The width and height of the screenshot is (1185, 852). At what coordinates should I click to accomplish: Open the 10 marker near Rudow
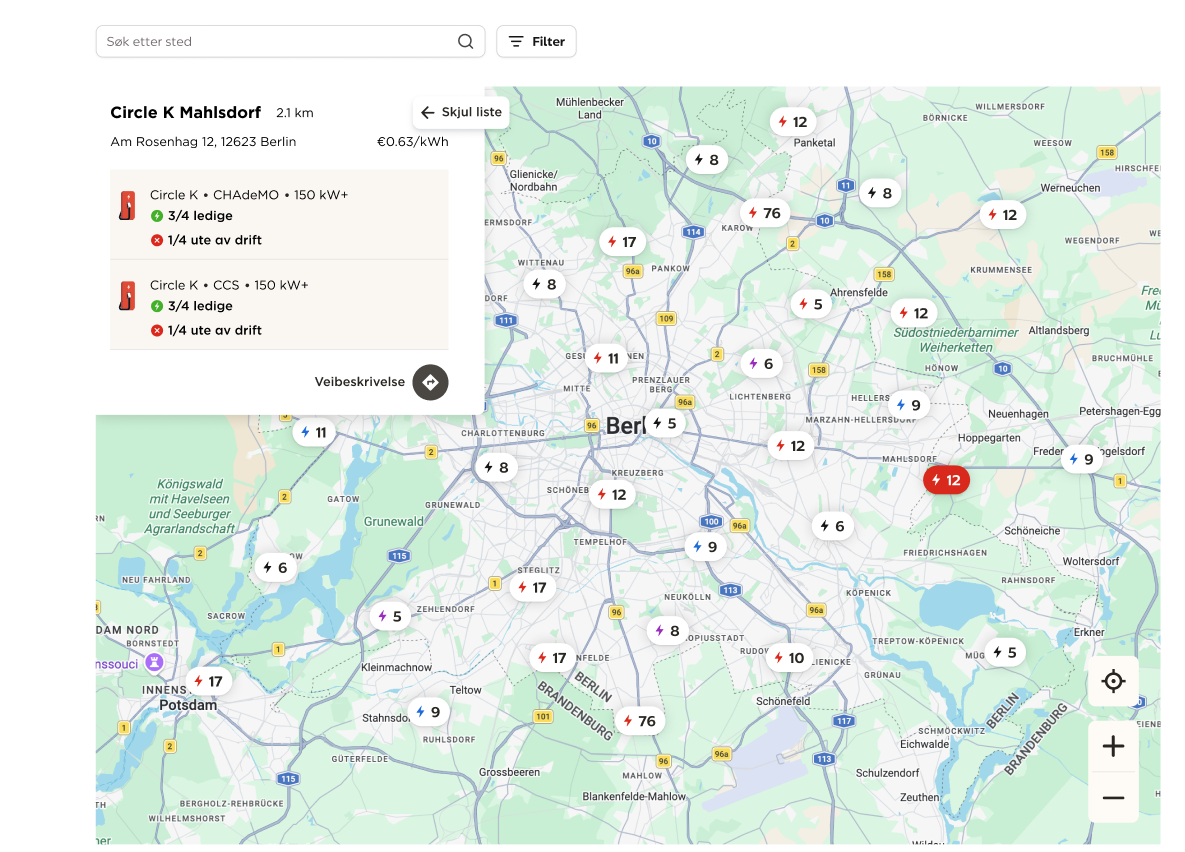(790, 658)
